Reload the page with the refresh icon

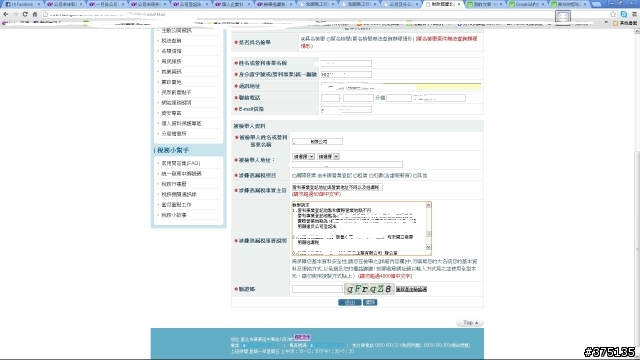coord(25,14)
